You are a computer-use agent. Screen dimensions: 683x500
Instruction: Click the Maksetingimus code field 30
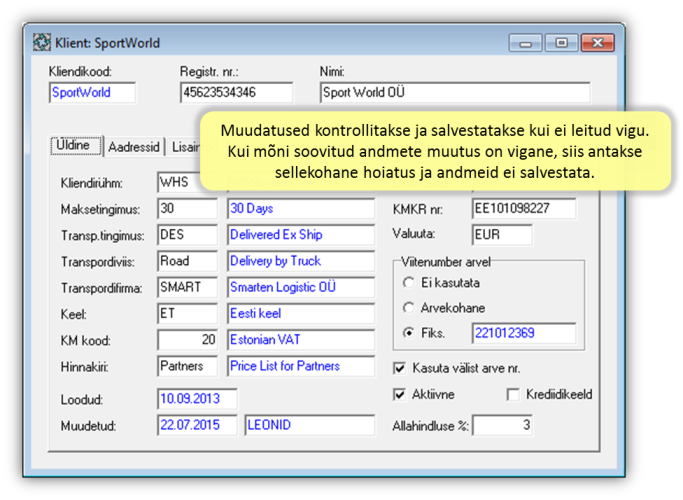187,209
